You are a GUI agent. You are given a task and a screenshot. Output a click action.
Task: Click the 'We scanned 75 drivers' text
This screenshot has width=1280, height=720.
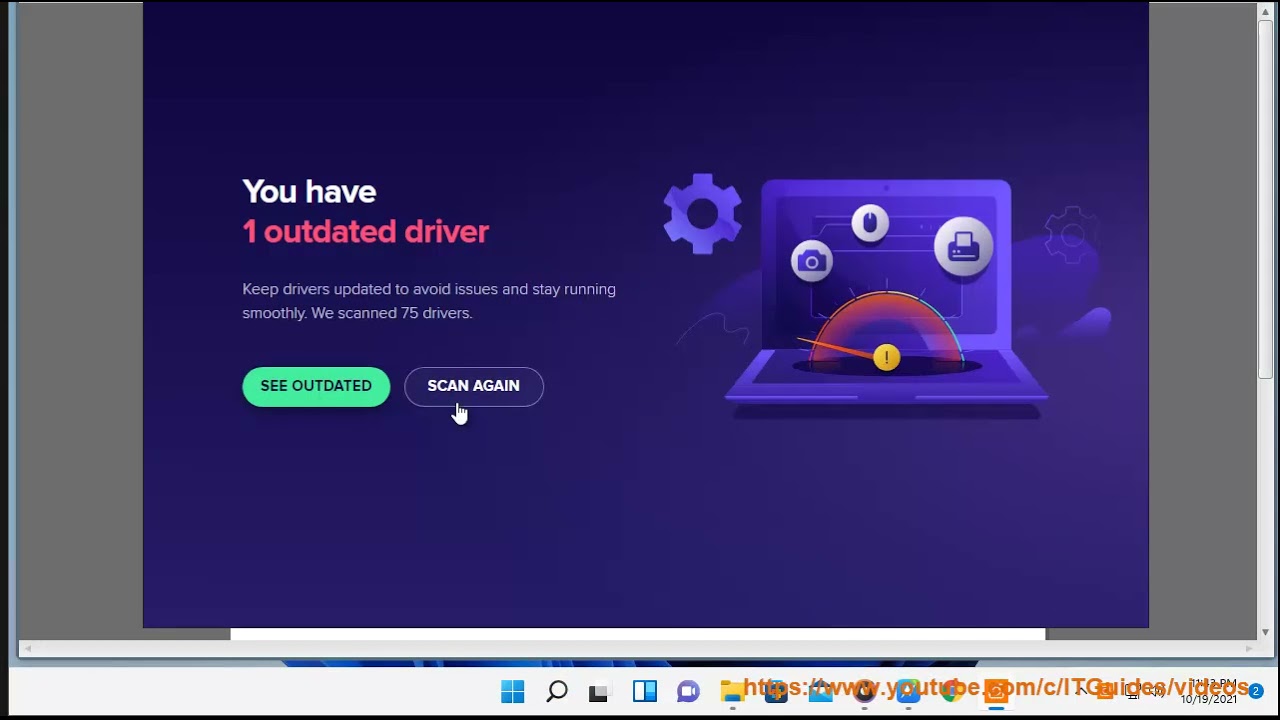click(391, 313)
